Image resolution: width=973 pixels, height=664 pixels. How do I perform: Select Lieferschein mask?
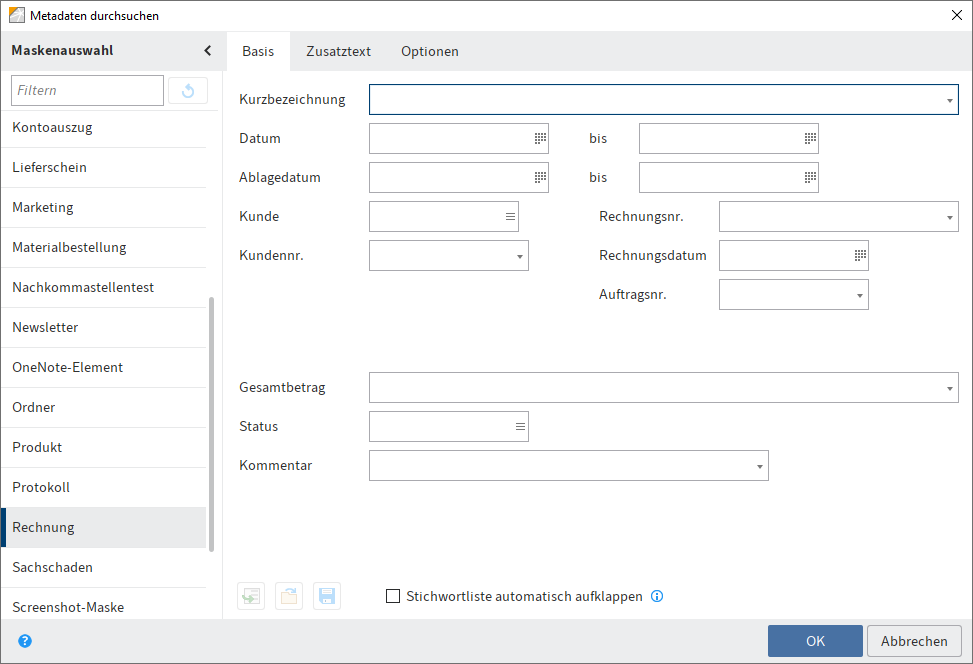coord(104,168)
